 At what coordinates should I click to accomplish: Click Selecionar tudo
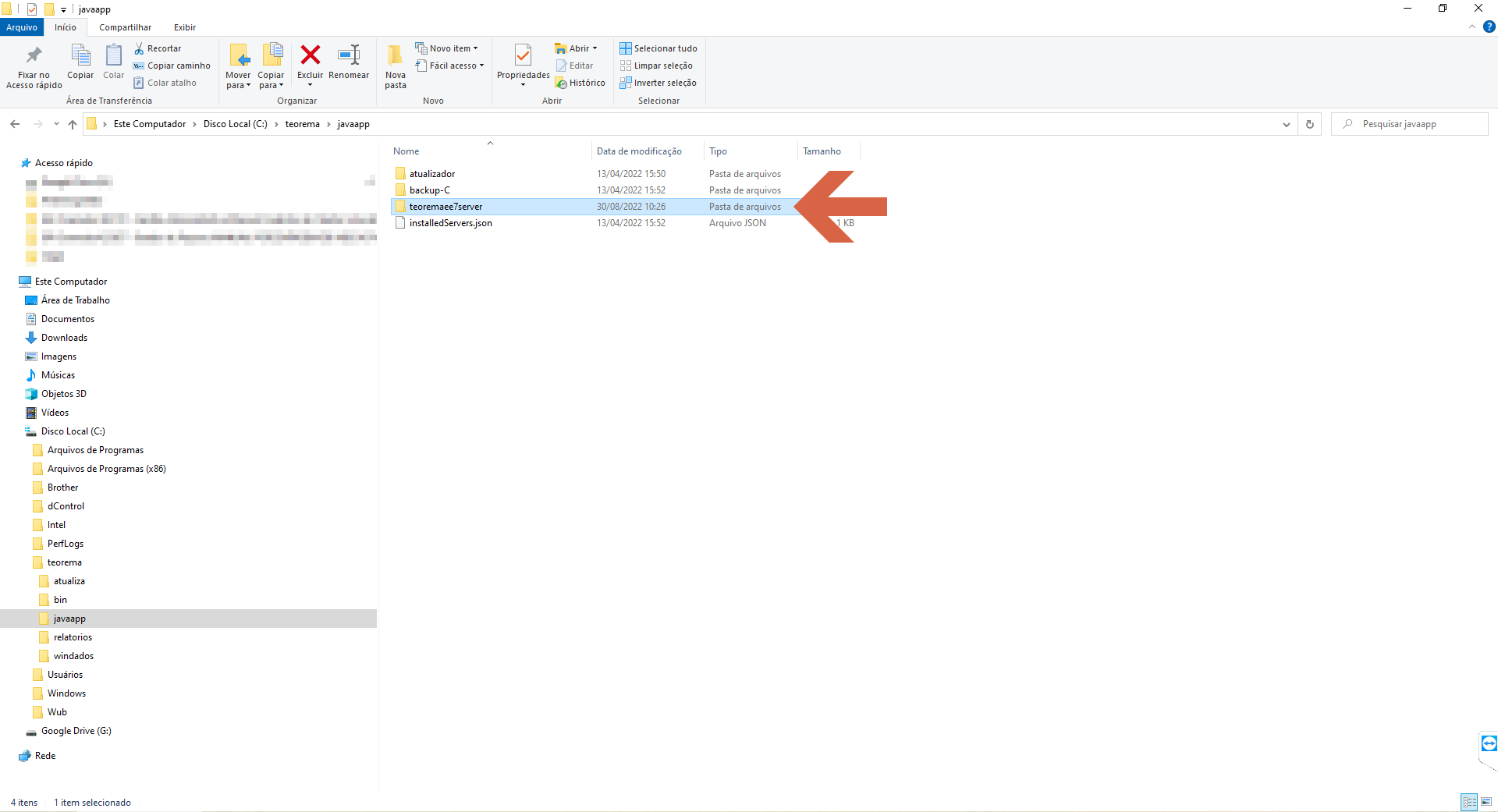point(658,48)
